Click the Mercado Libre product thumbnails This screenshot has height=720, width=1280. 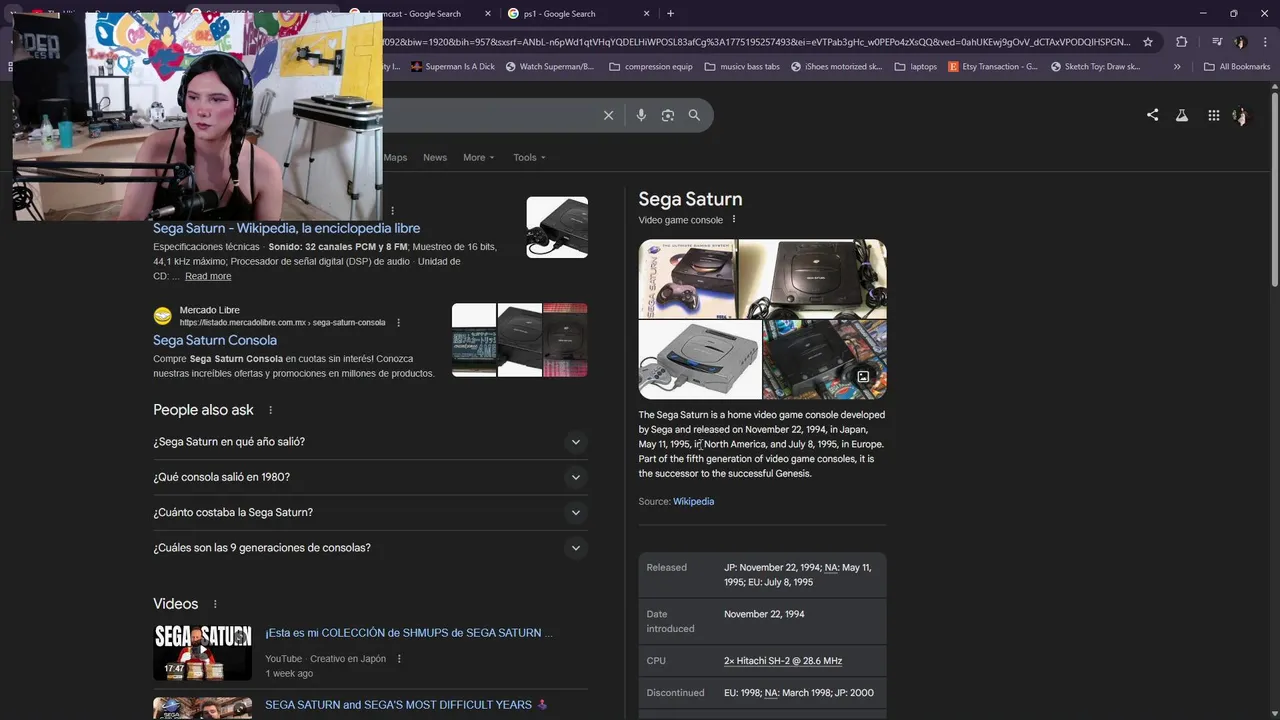click(519, 340)
